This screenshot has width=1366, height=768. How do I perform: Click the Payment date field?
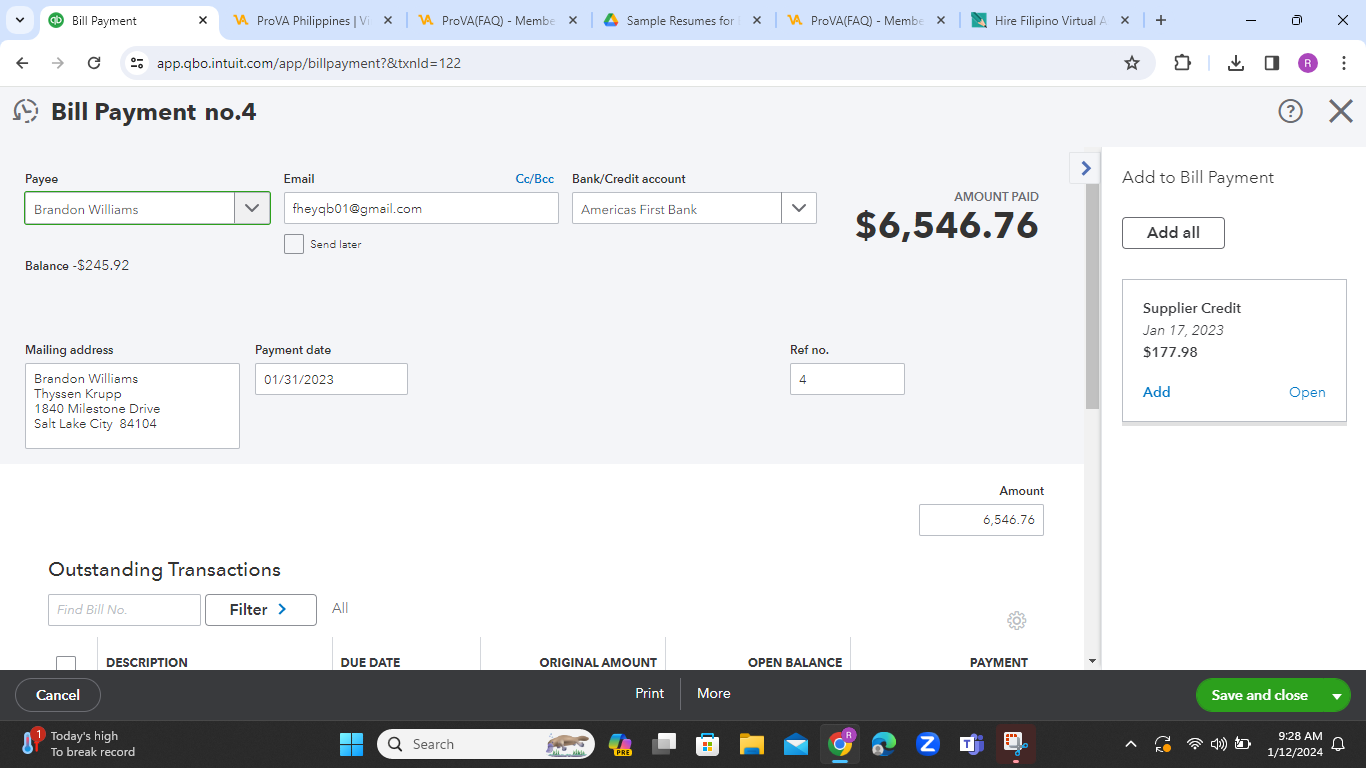pyautogui.click(x=331, y=379)
